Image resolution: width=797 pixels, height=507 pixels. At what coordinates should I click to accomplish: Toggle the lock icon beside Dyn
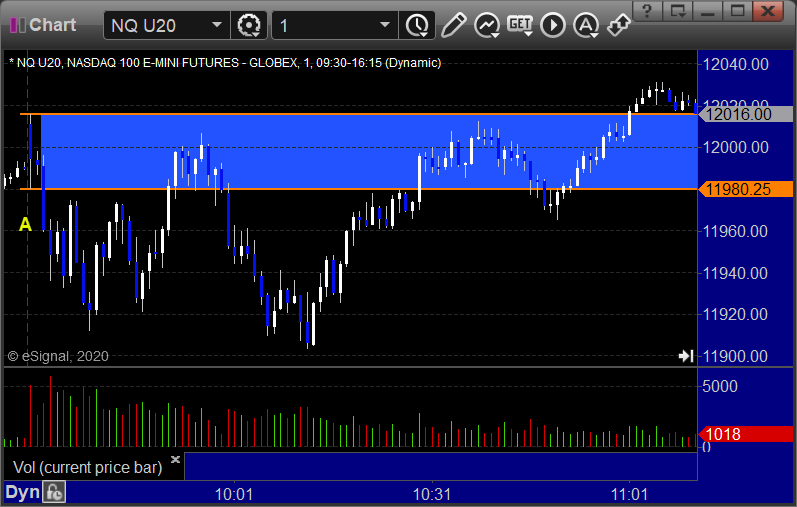point(54,492)
